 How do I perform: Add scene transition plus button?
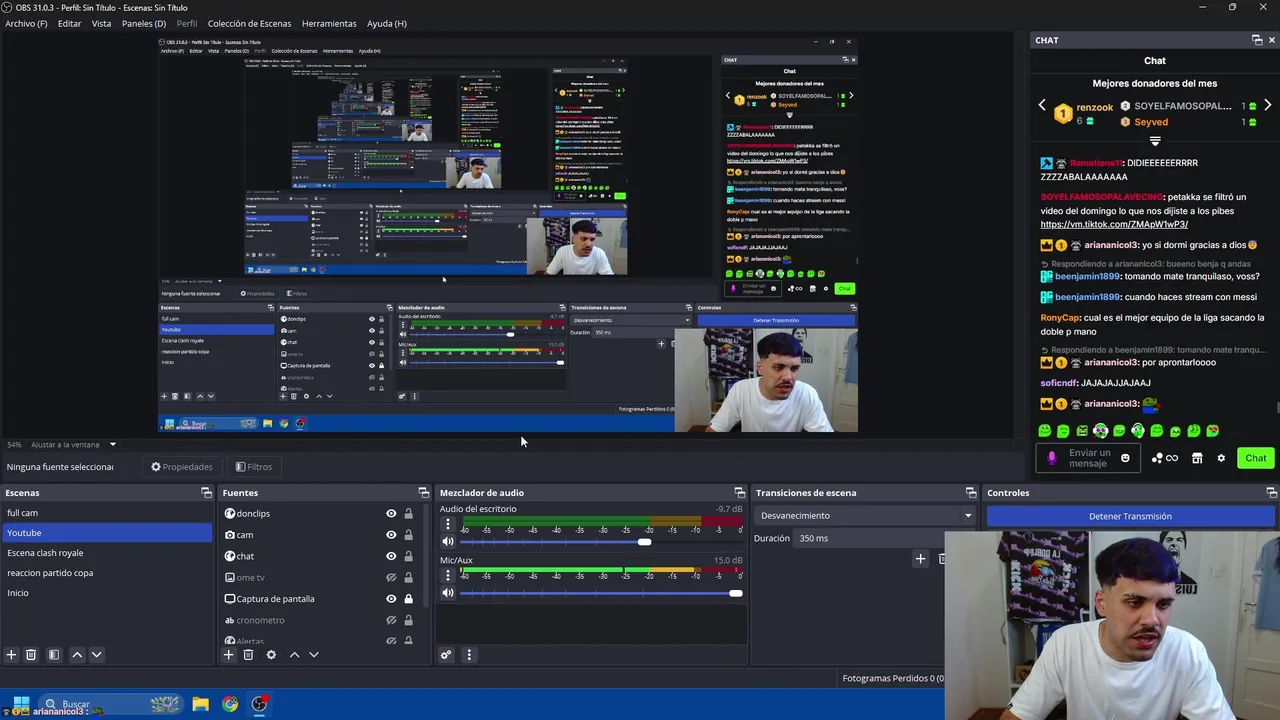coord(920,559)
